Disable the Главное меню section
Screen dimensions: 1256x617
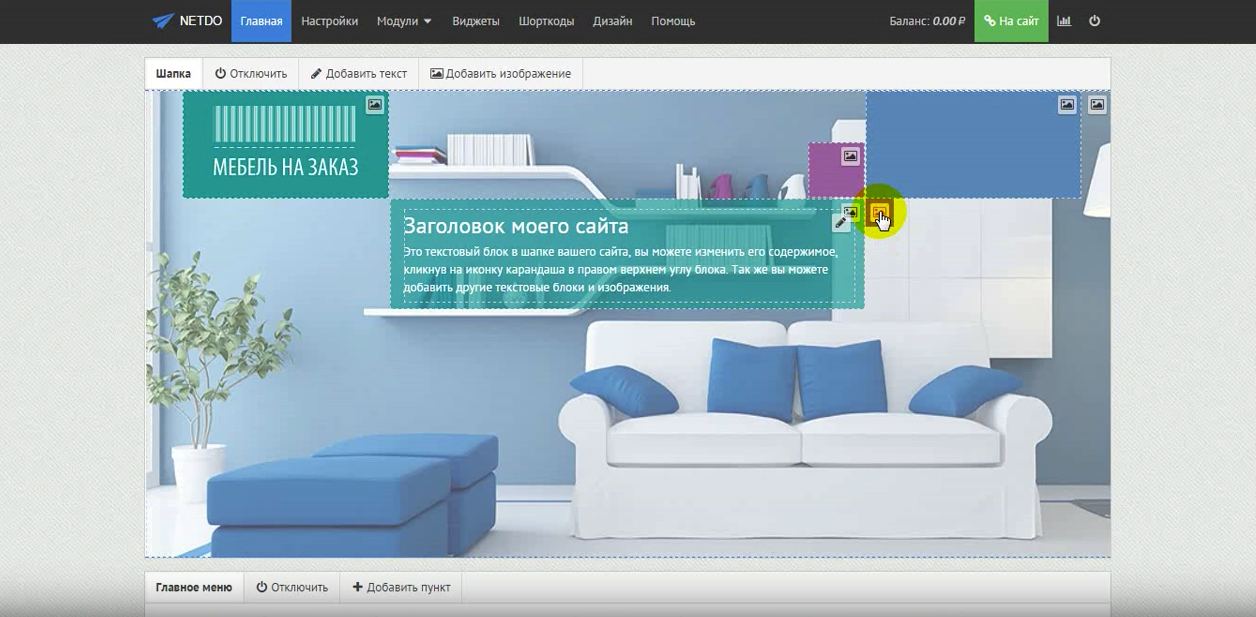click(x=292, y=588)
